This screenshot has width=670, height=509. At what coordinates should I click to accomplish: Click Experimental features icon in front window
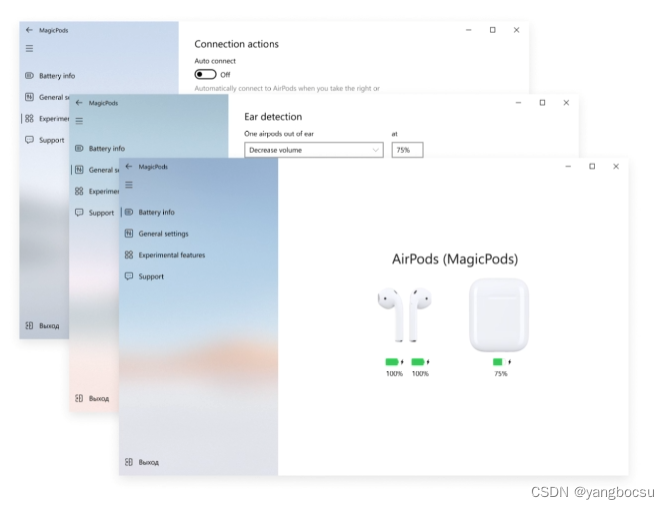click(129, 255)
